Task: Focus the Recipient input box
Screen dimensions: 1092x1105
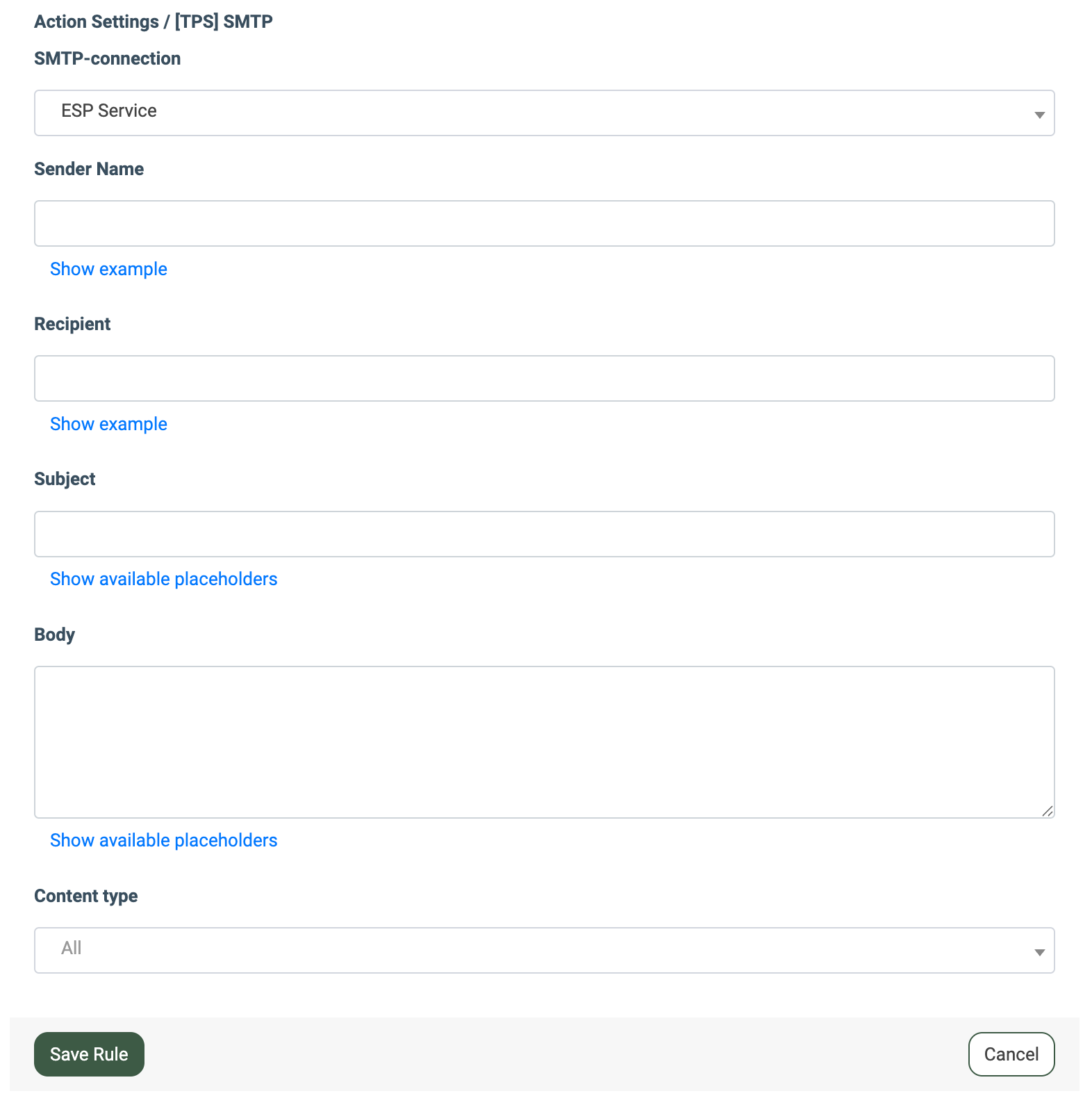Action: pyautogui.click(x=544, y=378)
